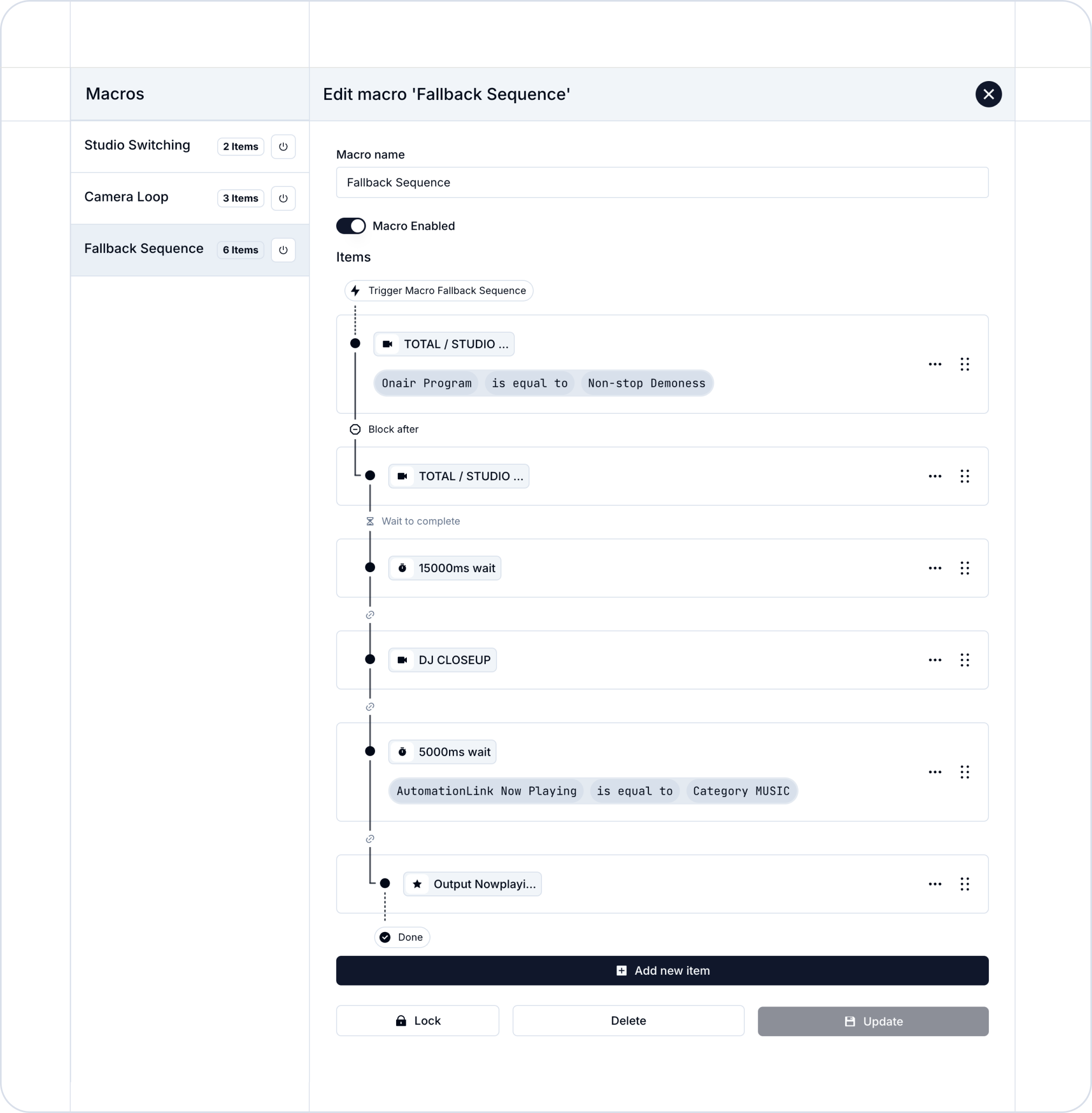The height and width of the screenshot is (1113, 1092).
Task: Click the hourglass Wait to complete icon
Action: click(x=370, y=521)
